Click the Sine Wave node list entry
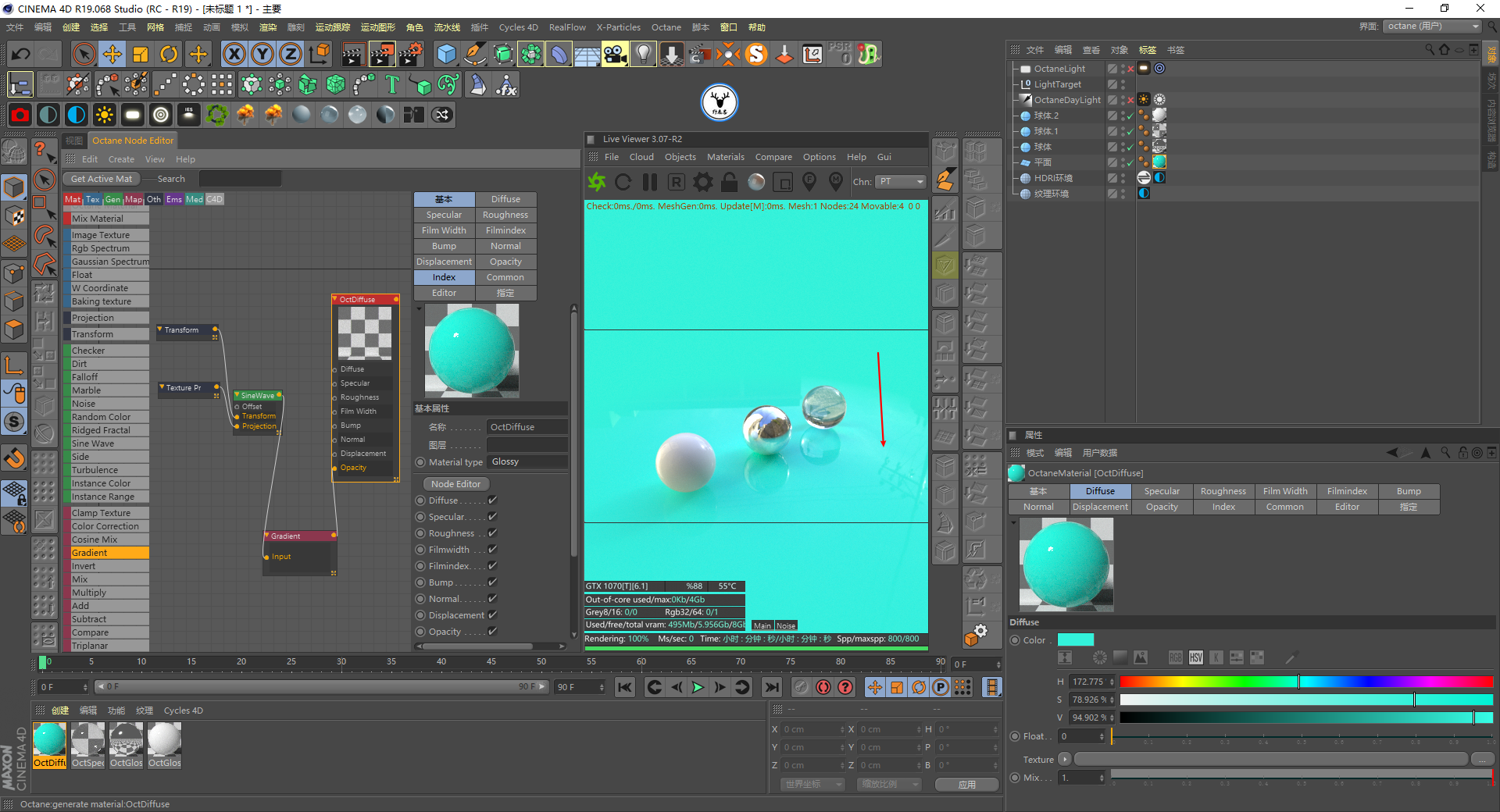Image resolution: width=1500 pixels, height=812 pixels. tap(106, 443)
